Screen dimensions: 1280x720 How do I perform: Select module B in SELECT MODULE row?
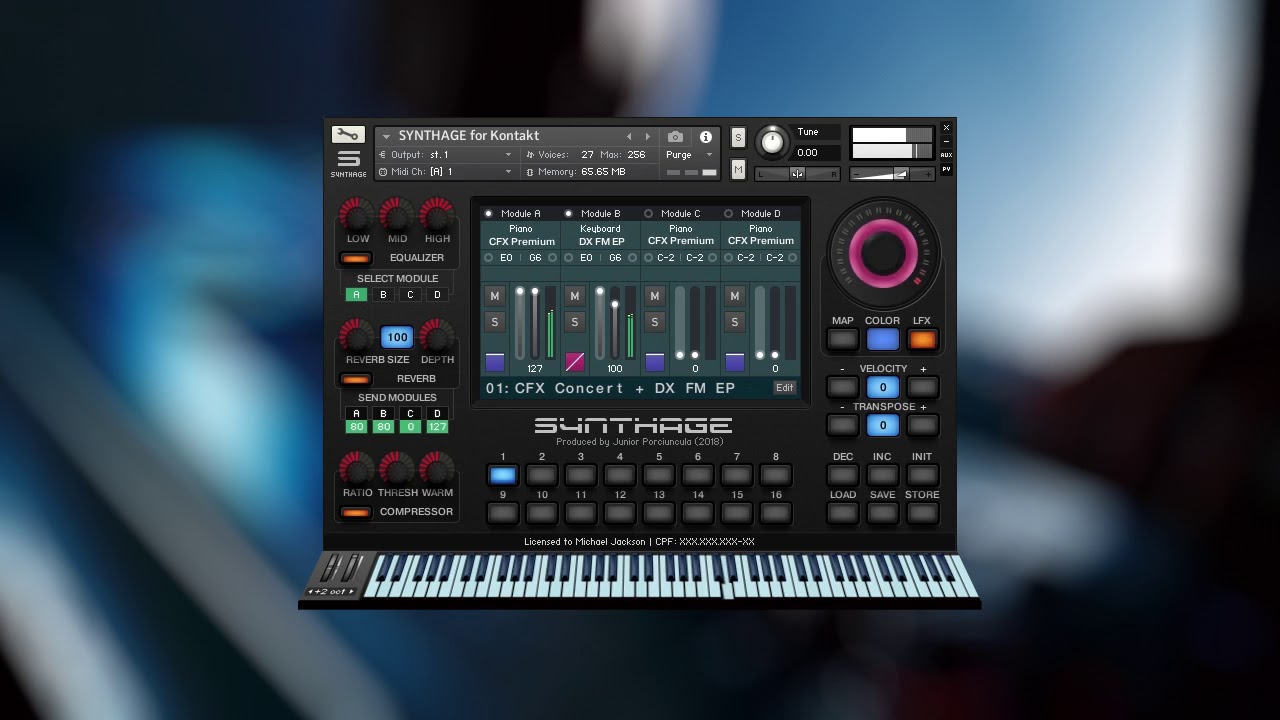pyautogui.click(x=383, y=294)
